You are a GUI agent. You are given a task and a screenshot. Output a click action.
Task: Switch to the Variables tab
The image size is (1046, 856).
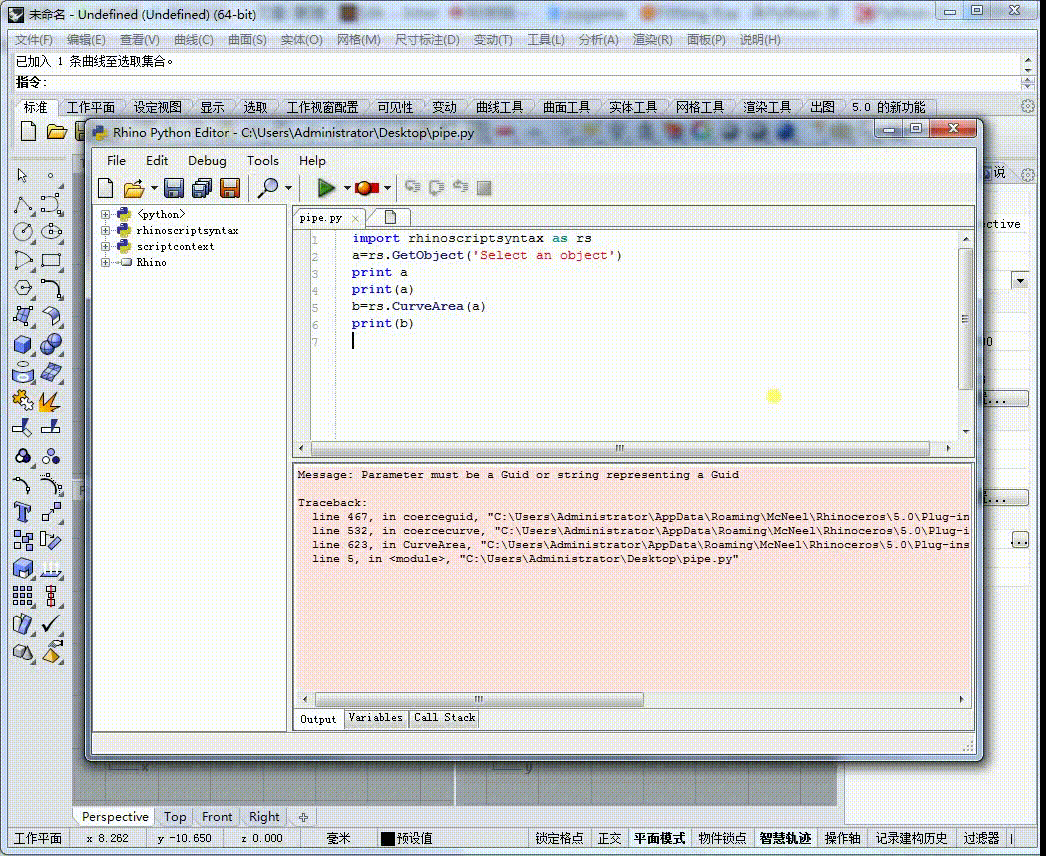pos(376,718)
